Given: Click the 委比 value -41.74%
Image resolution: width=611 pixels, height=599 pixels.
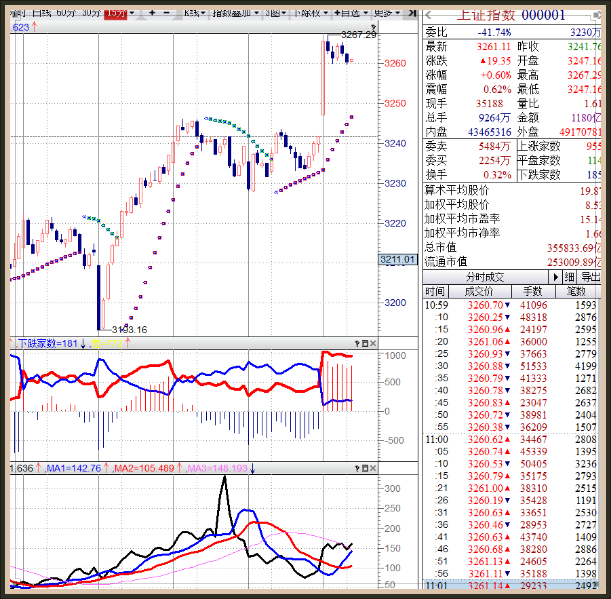Looking at the screenshot, I should point(494,32).
